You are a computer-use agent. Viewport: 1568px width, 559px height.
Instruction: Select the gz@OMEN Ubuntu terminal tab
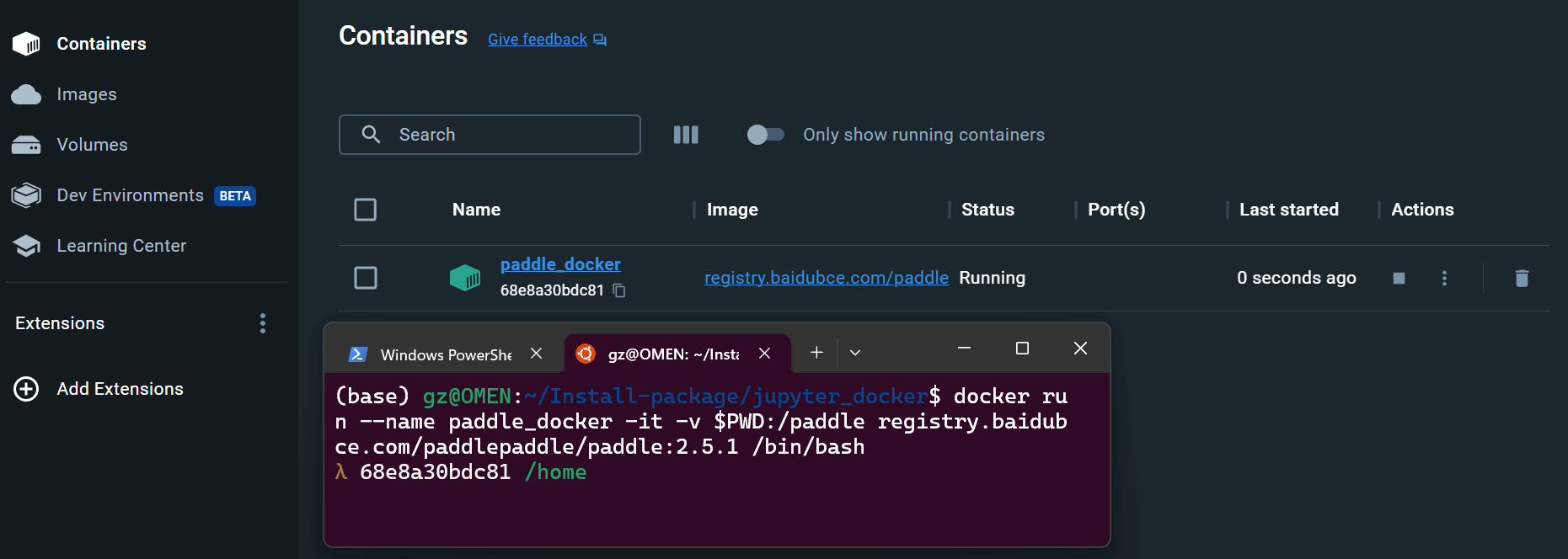click(x=666, y=354)
